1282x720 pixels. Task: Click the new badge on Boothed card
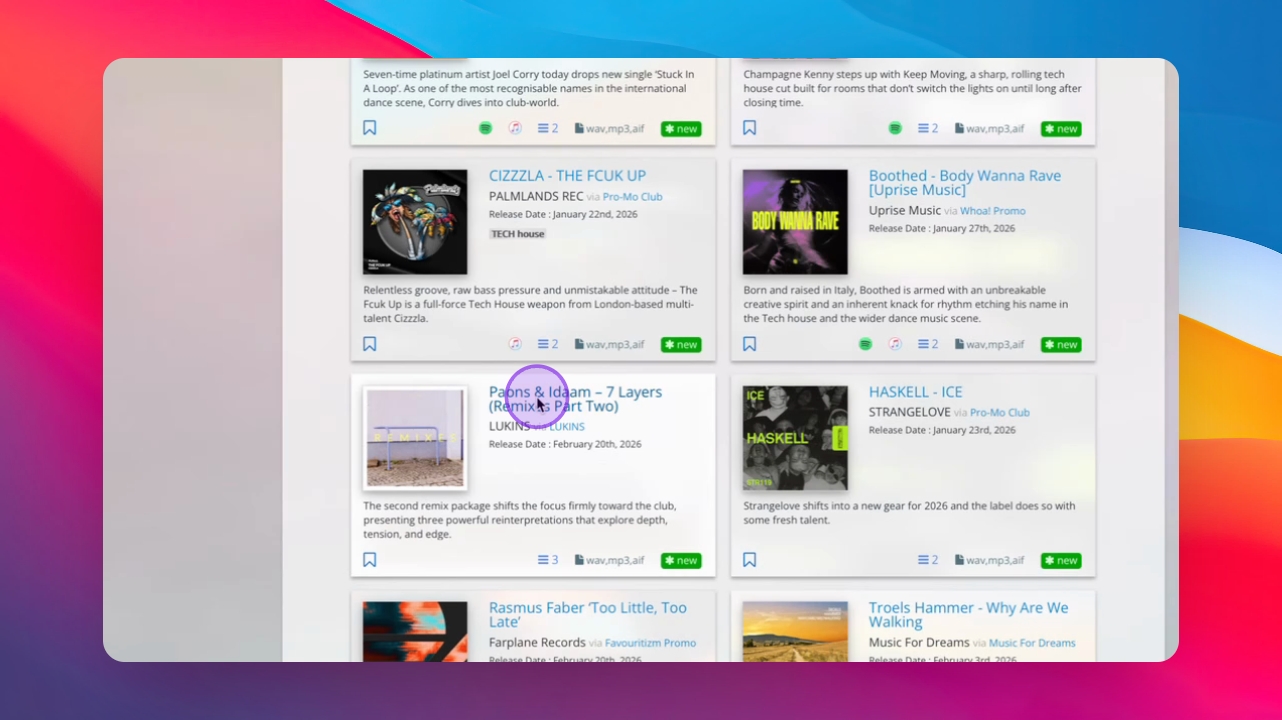tap(1061, 345)
